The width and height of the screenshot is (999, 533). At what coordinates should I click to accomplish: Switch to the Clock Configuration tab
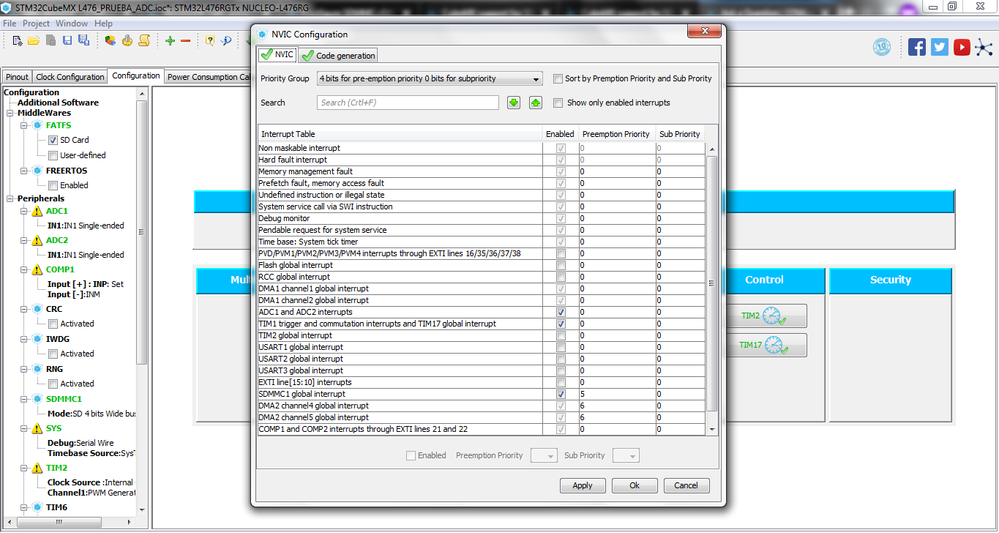[70, 77]
